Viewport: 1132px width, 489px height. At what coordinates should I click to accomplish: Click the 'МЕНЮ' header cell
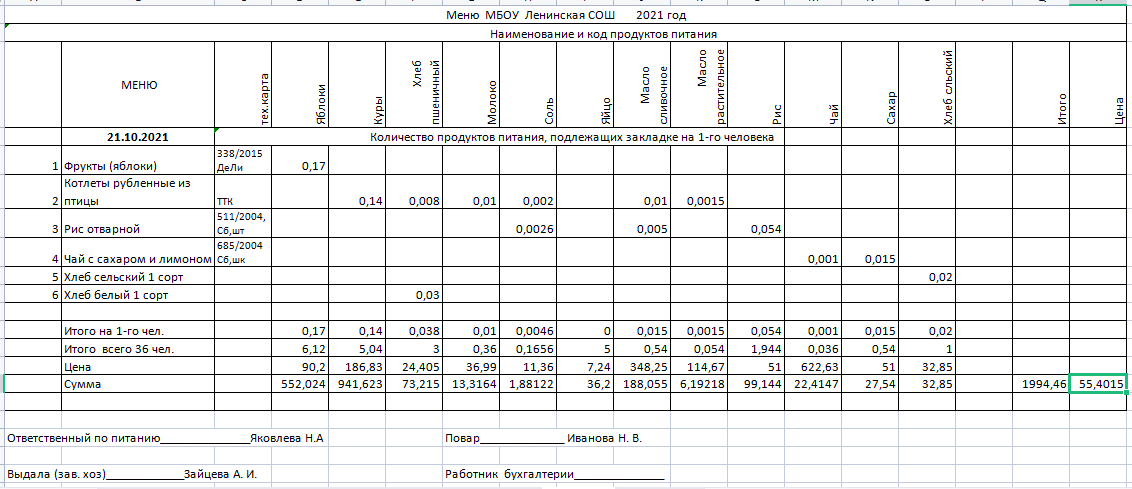coord(138,85)
